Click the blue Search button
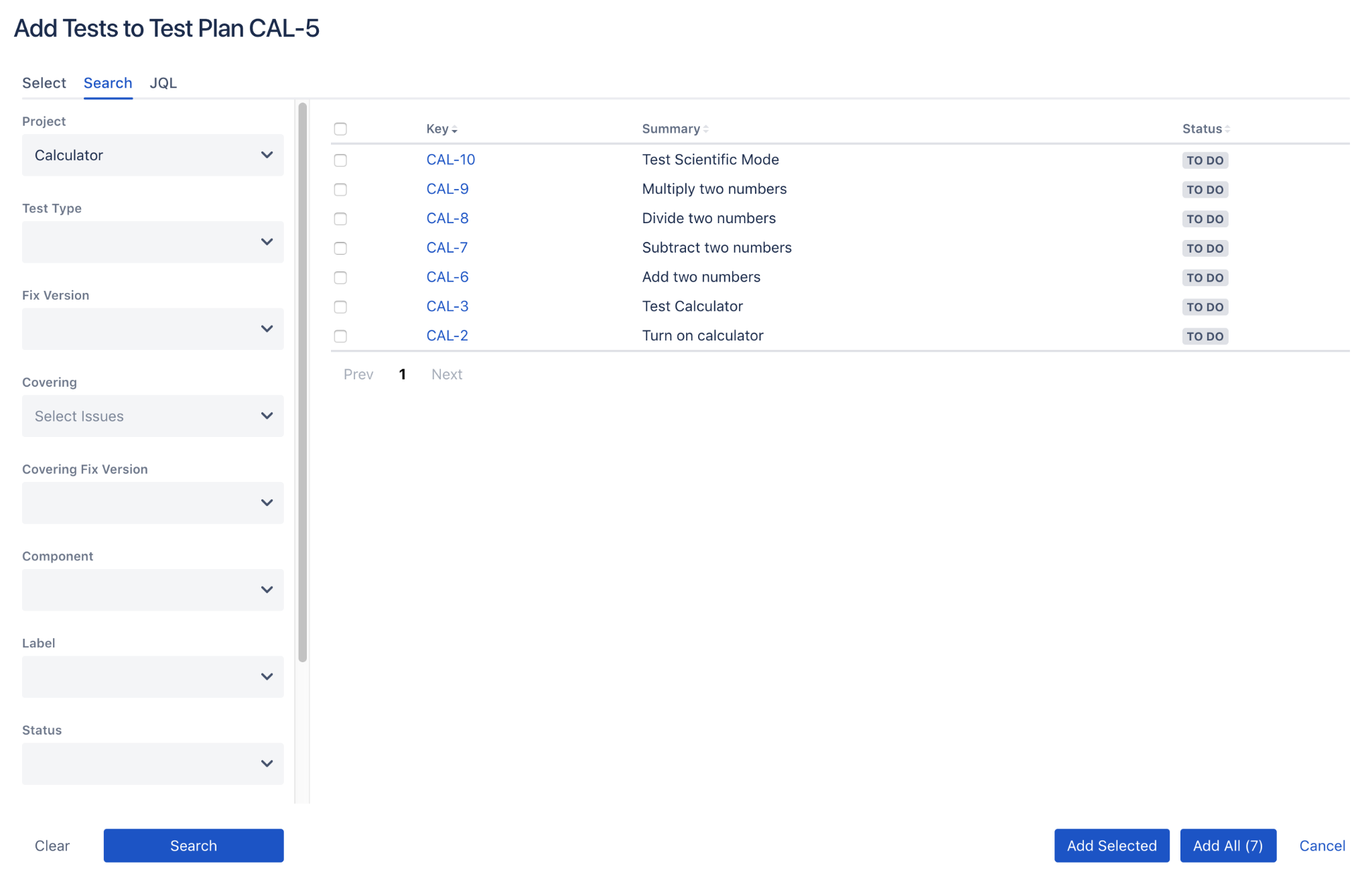The height and width of the screenshot is (874, 1372). (x=194, y=846)
